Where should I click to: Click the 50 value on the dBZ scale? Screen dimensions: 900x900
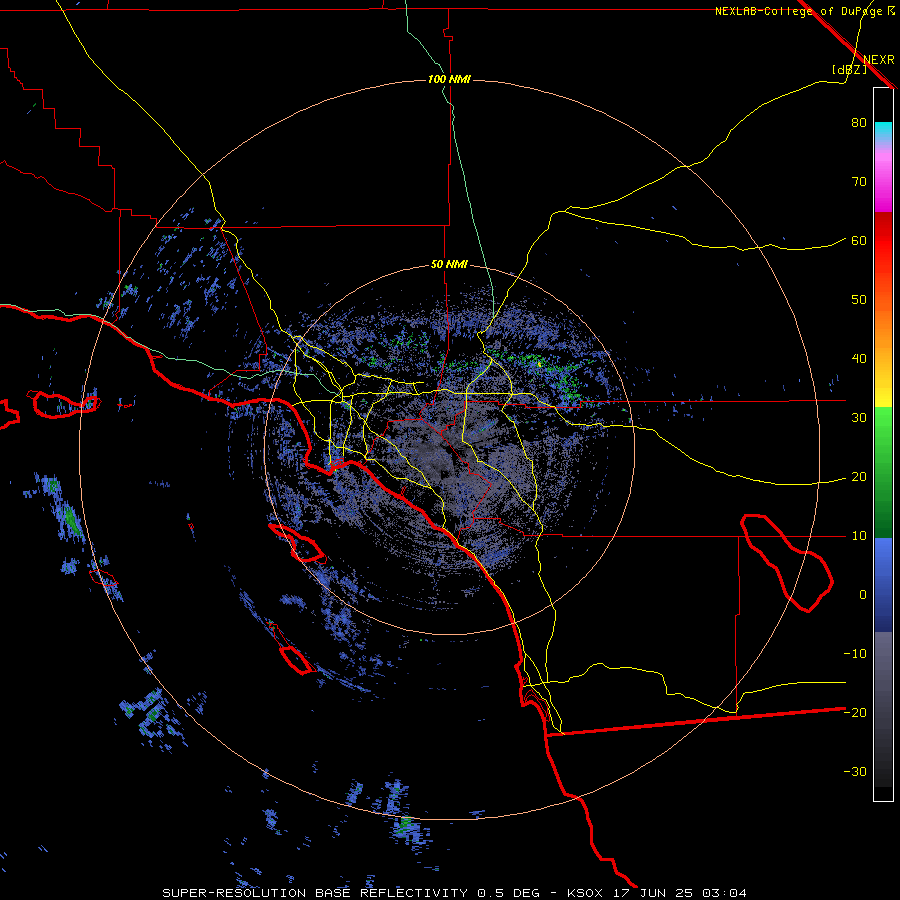[x=859, y=300]
